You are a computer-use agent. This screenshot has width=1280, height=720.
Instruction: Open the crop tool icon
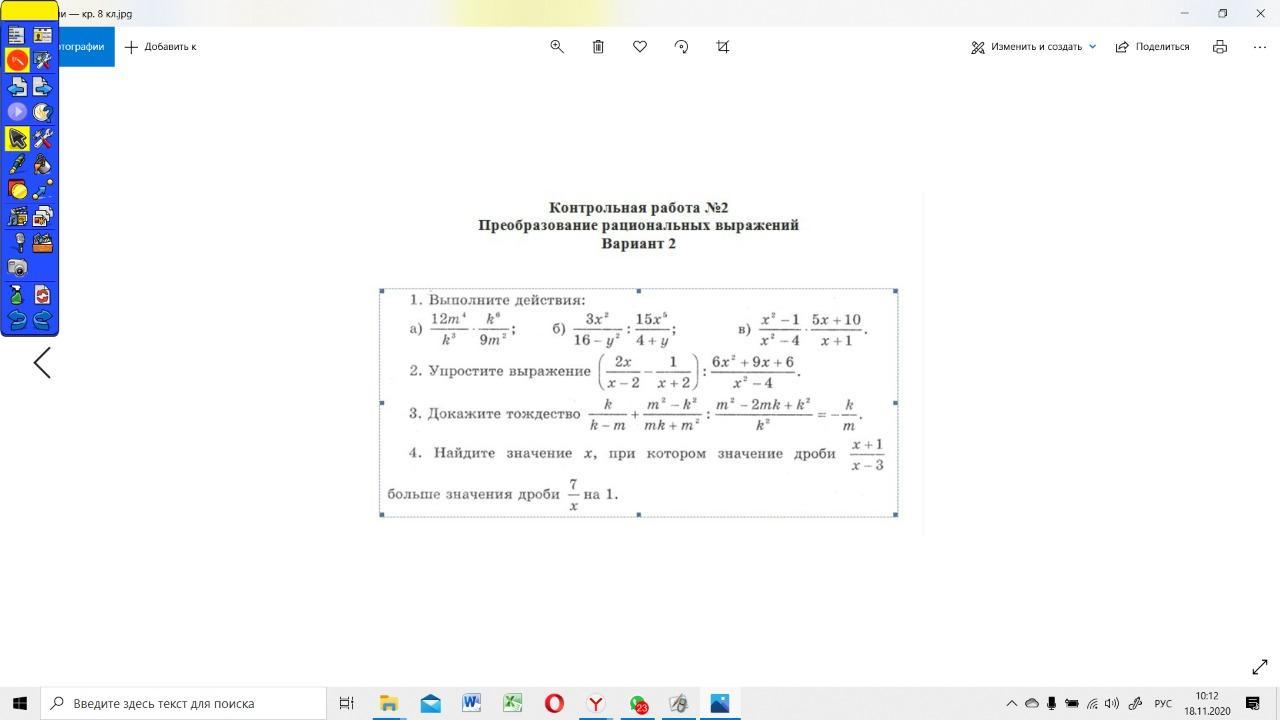coord(723,46)
